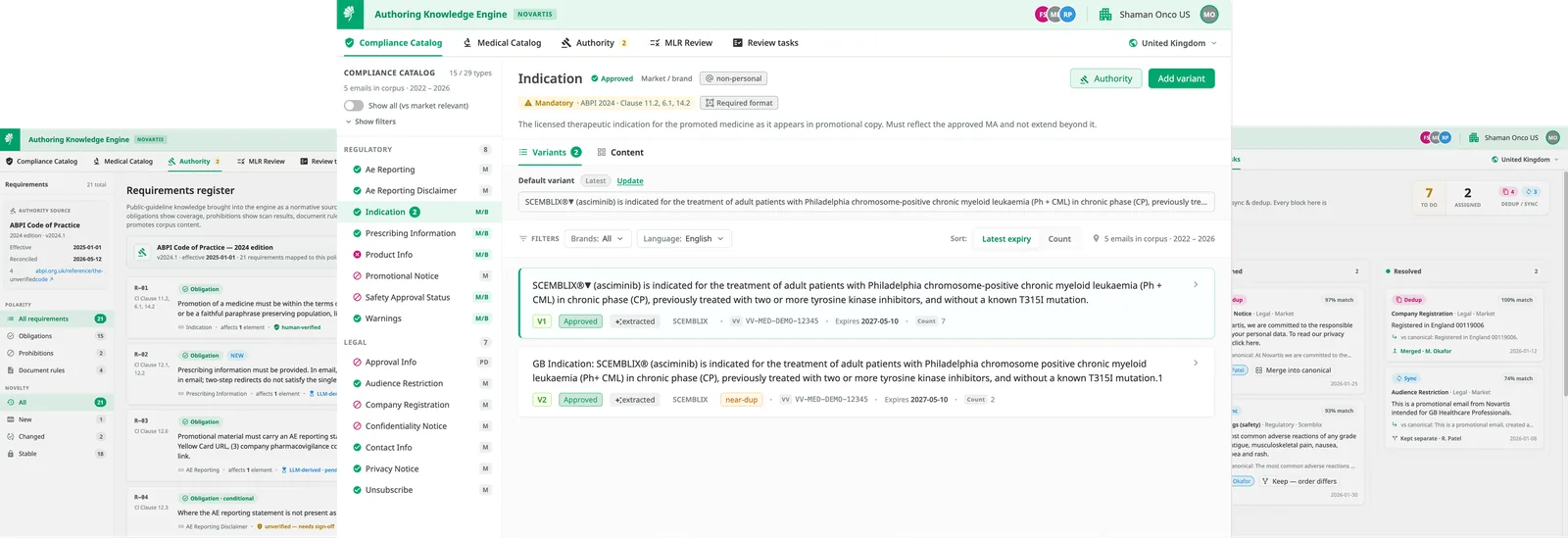Viewport: 1568px width, 538px height.
Task: Click the status icon beside Approval Info
Action: pyautogui.click(x=358, y=362)
